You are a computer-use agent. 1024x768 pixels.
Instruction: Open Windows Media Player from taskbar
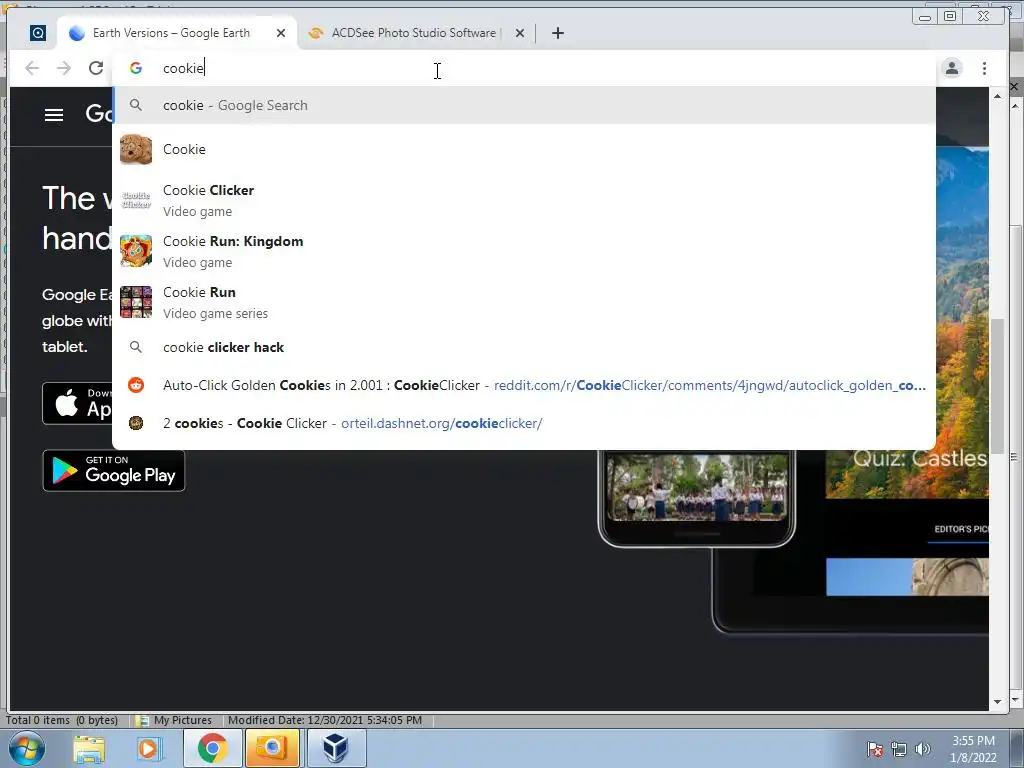coord(149,748)
